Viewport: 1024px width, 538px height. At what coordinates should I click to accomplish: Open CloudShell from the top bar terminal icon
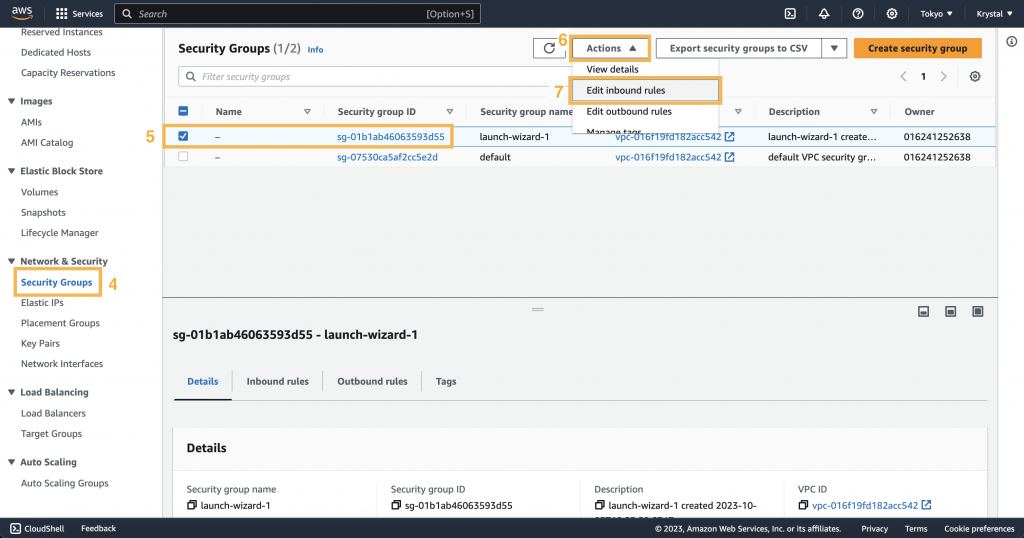(x=790, y=14)
